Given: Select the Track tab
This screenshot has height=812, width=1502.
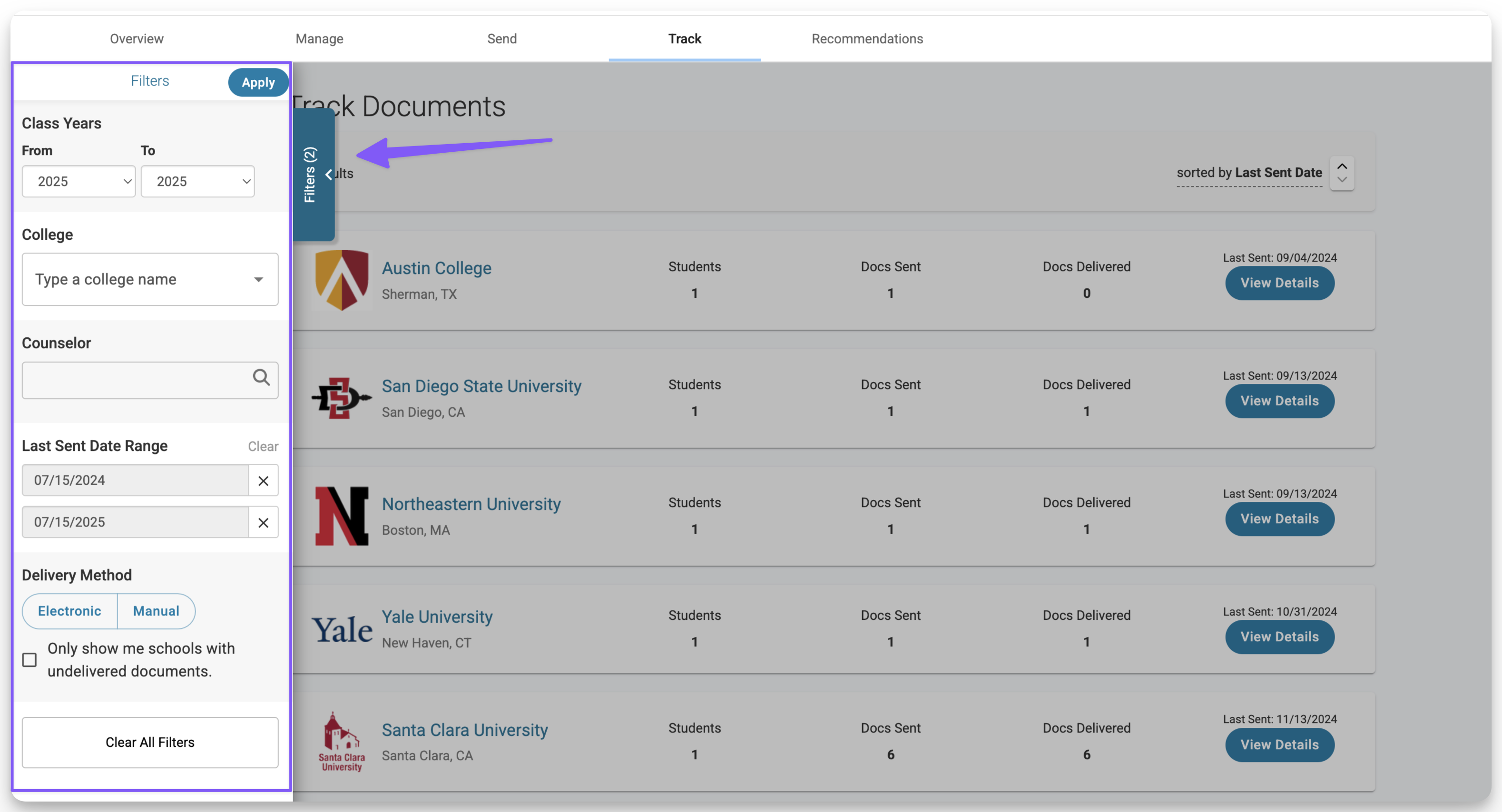Looking at the screenshot, I should pos(685,39).
